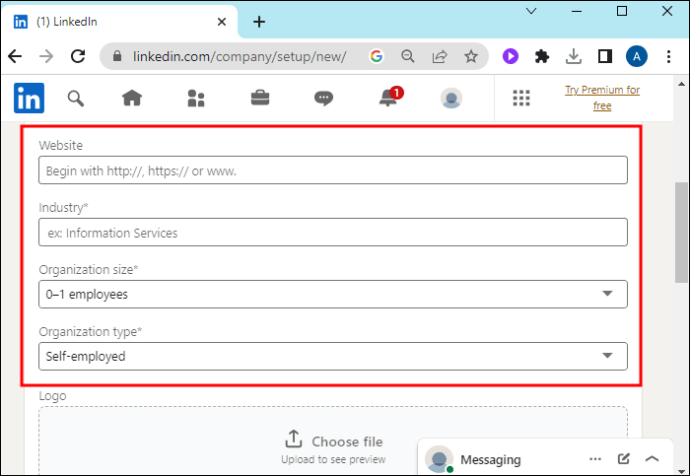
Task: Open LinkedIn Home via house icon
Action: [132, 98]
